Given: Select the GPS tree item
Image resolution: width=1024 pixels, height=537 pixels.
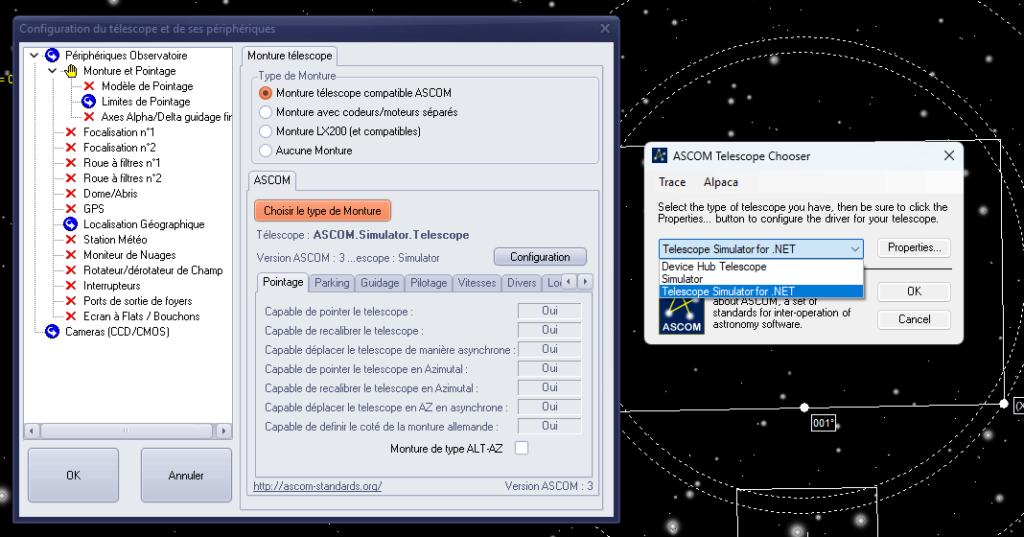Looking at the screenshot, I should (x=93, y=209).
